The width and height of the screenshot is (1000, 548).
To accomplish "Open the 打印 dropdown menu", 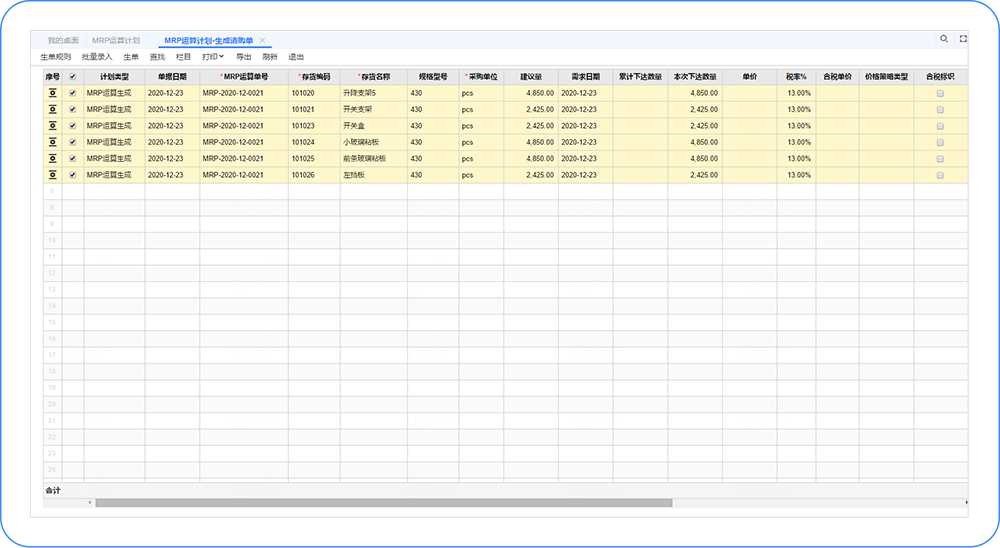I will pos(212,57).
